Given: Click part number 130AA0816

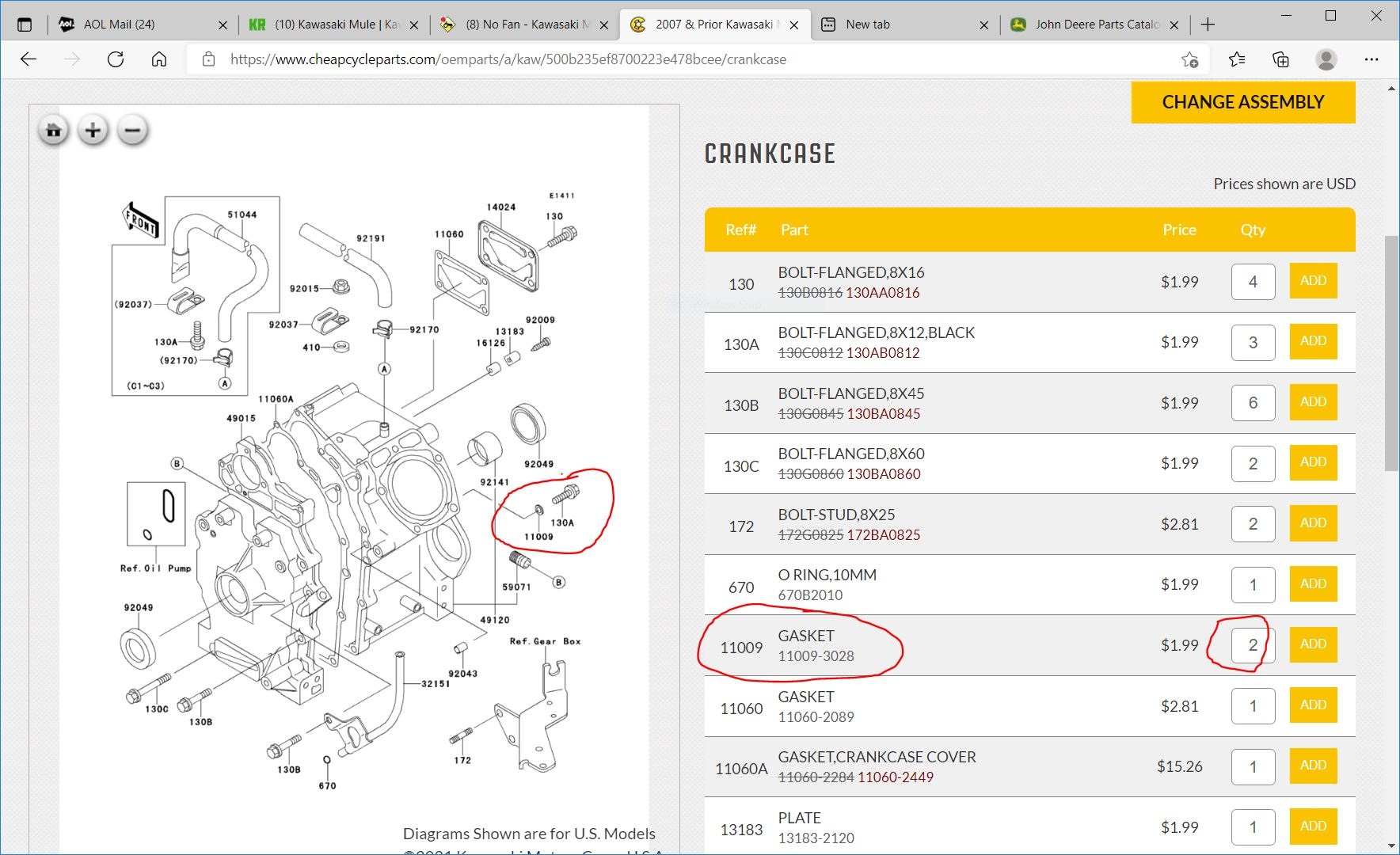Looking at the screenshot, I should pos(883,293).
